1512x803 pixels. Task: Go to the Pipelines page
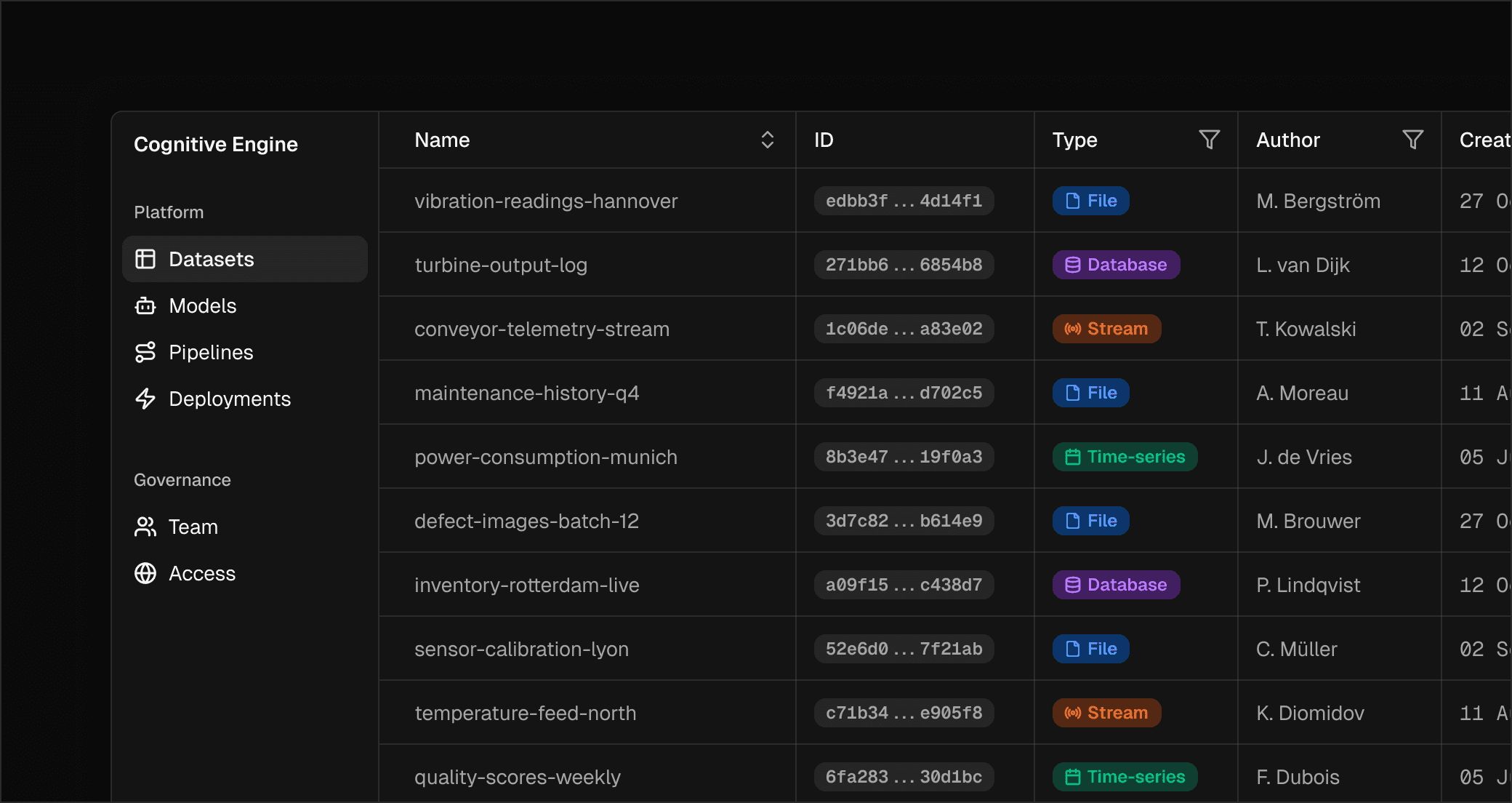pyautogui.click(x=211, y=352)
